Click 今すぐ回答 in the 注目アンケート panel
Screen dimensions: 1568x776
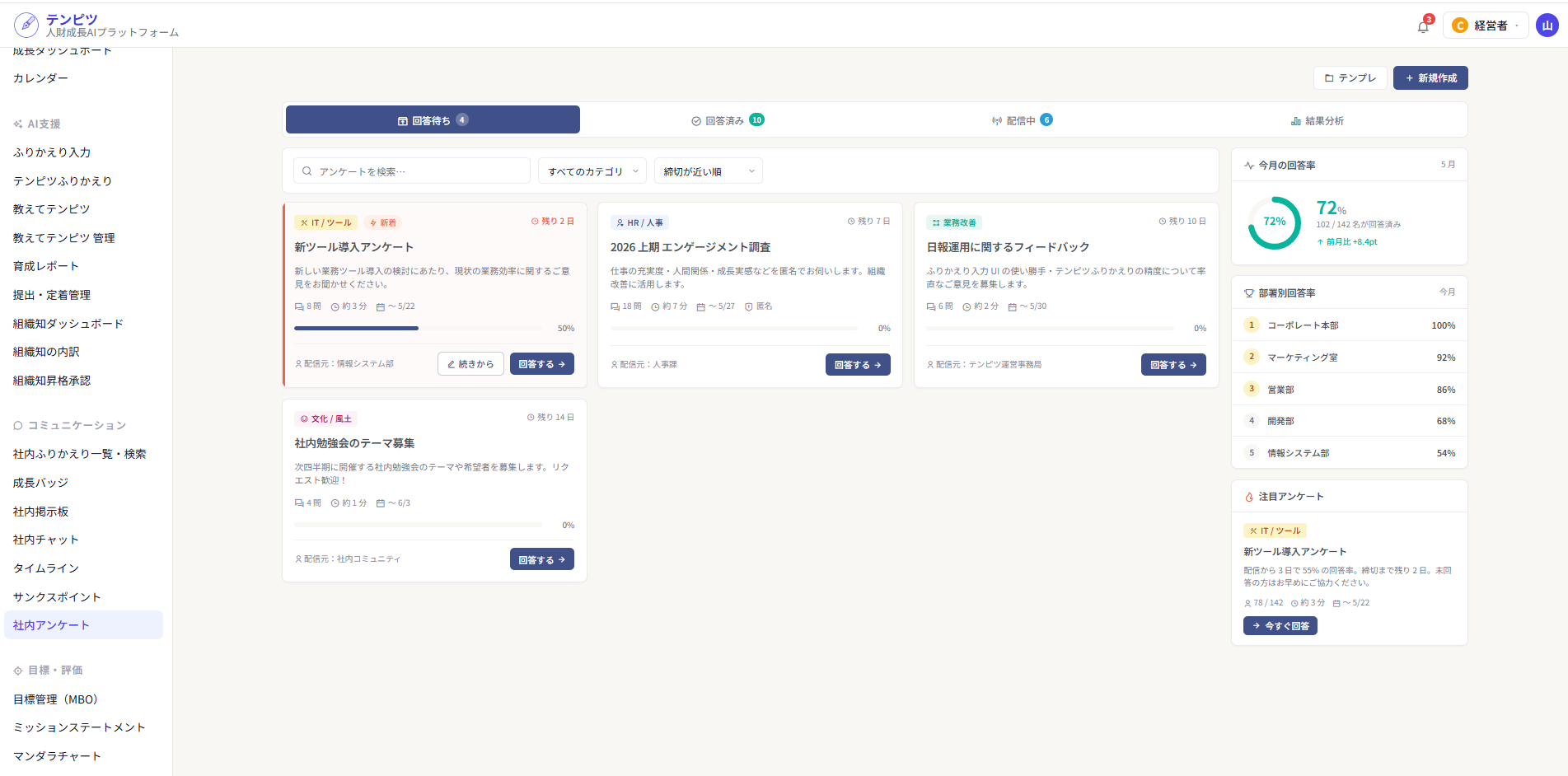click(x=1280, y=626)
